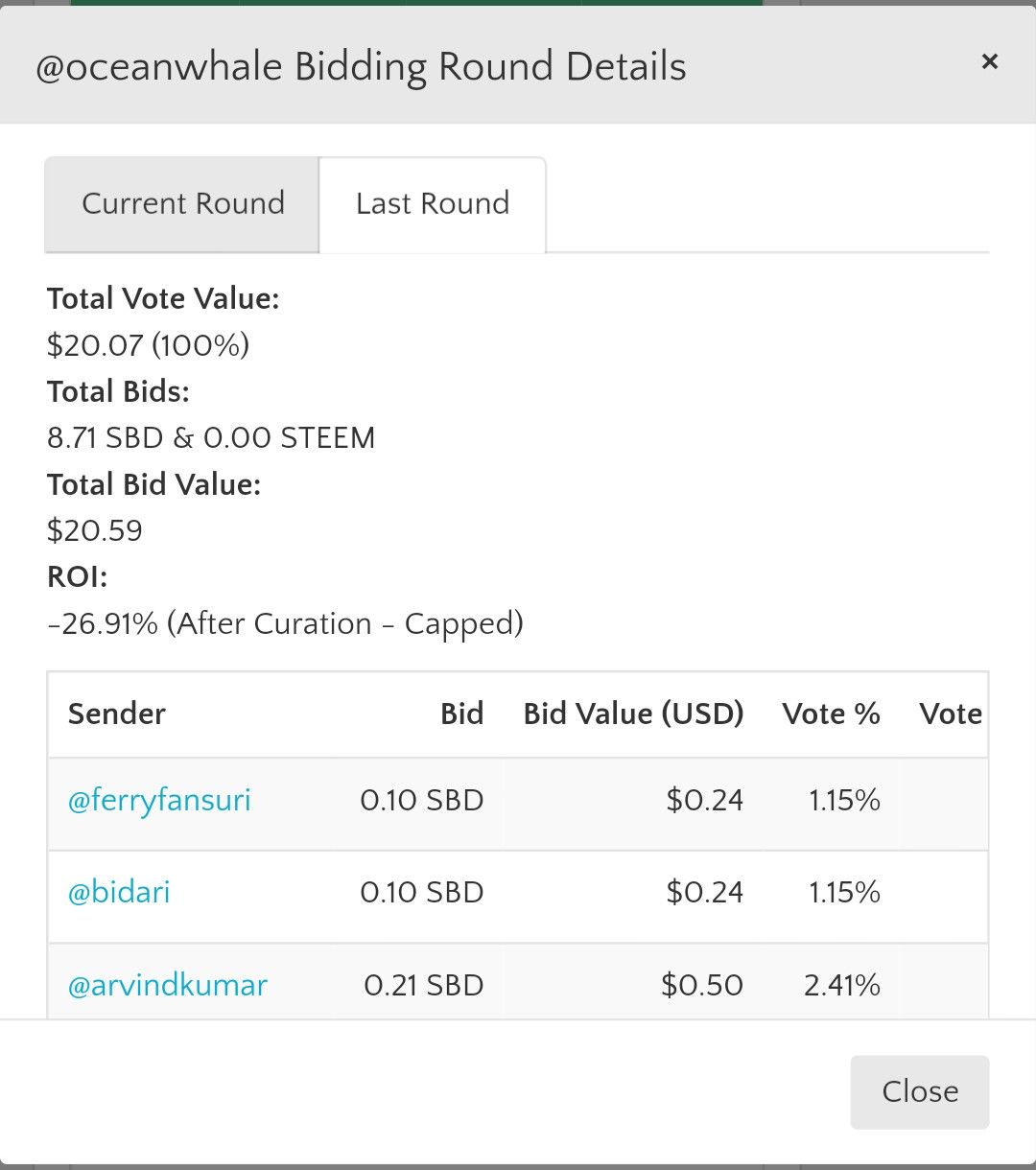This screenshot has width=1036, height=1170.
Task: Switch to the Current Round tab
Action: (x=182, y=204)
